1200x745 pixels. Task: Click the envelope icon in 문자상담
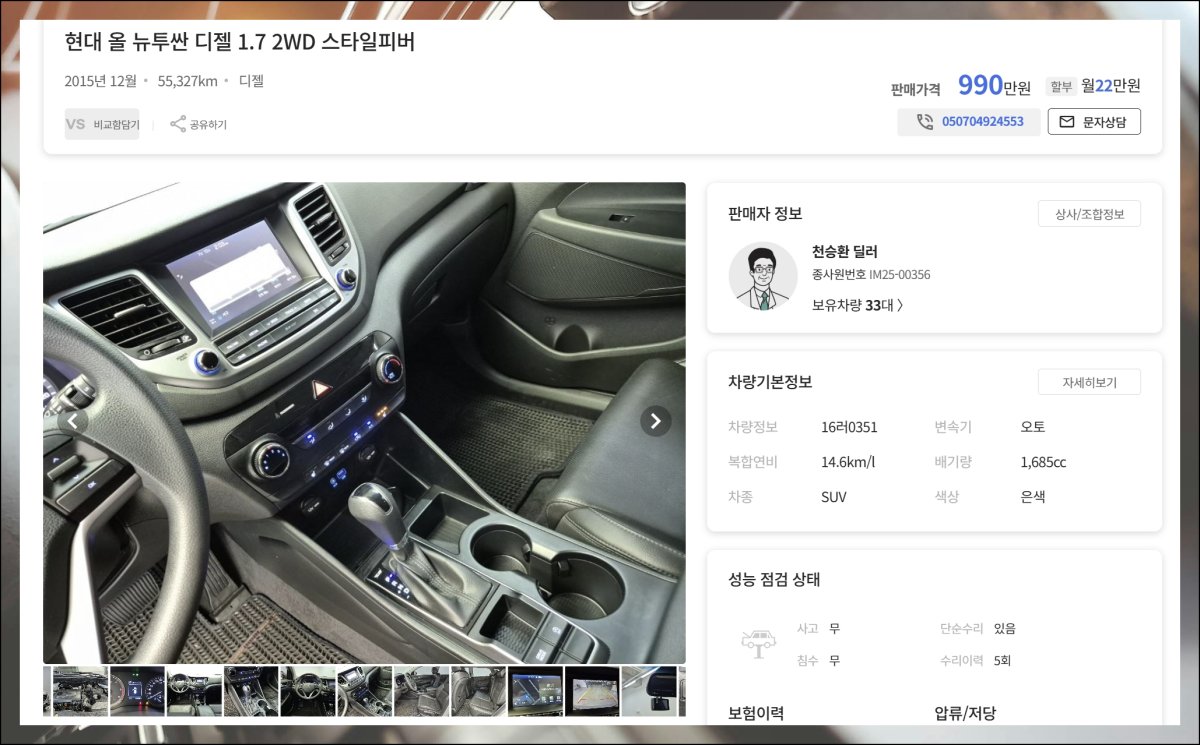[1067, 122]
